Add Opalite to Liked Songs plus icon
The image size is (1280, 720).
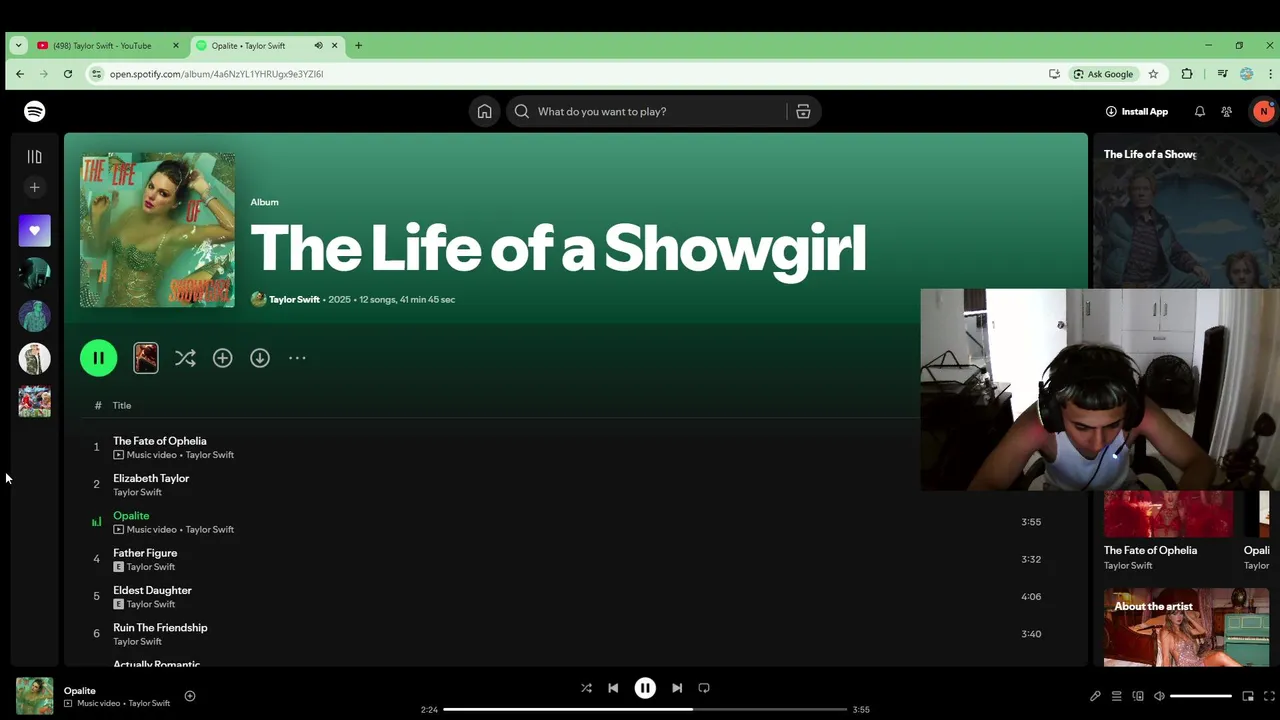[190, 696]
